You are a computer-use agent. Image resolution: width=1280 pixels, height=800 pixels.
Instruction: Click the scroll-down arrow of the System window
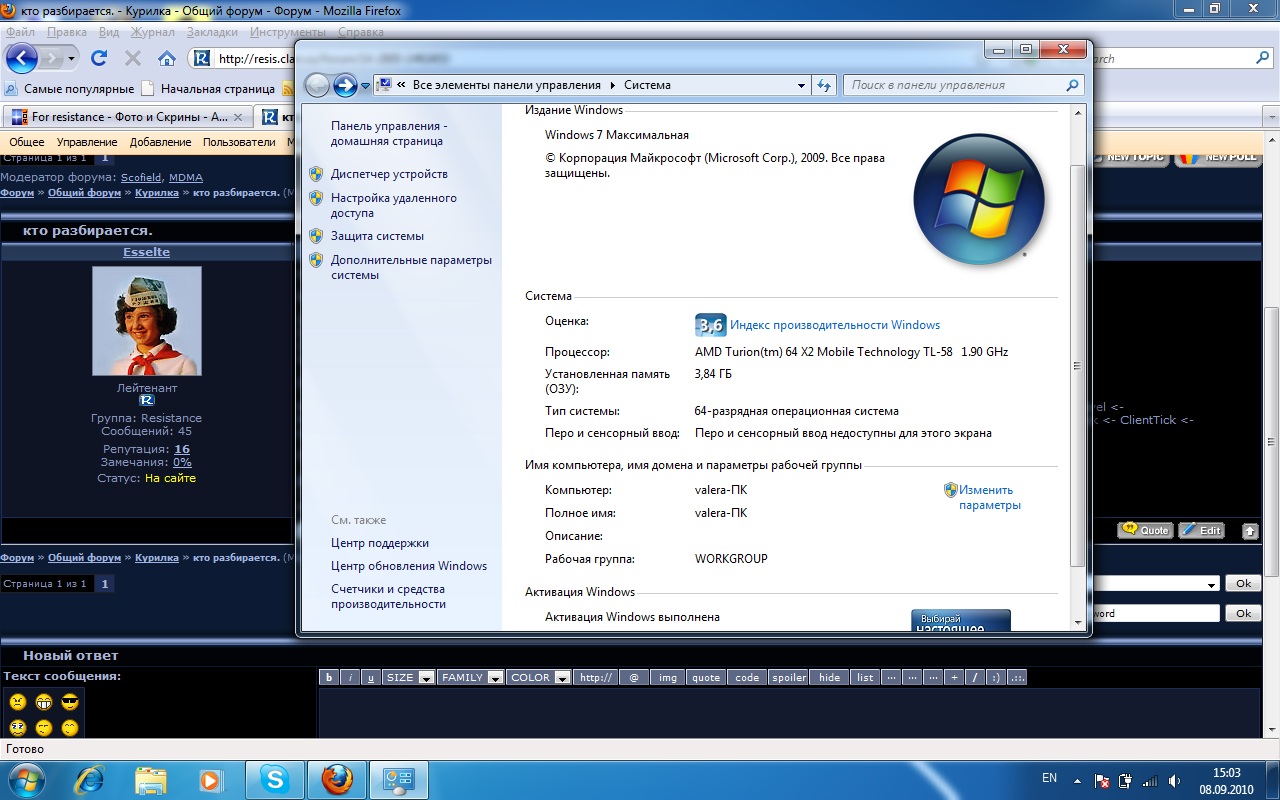pyautogui.click(x=1078, y=622)
